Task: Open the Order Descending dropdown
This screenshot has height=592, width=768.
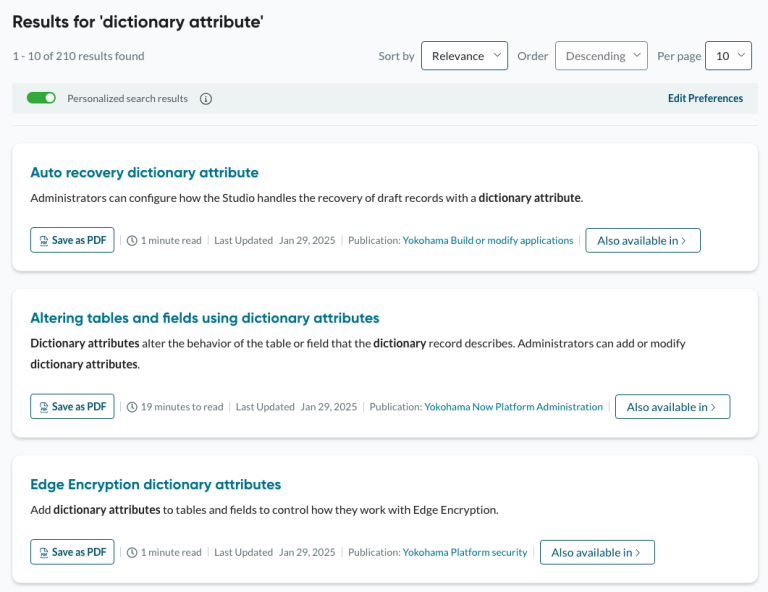Action: (x=601, y=56)
